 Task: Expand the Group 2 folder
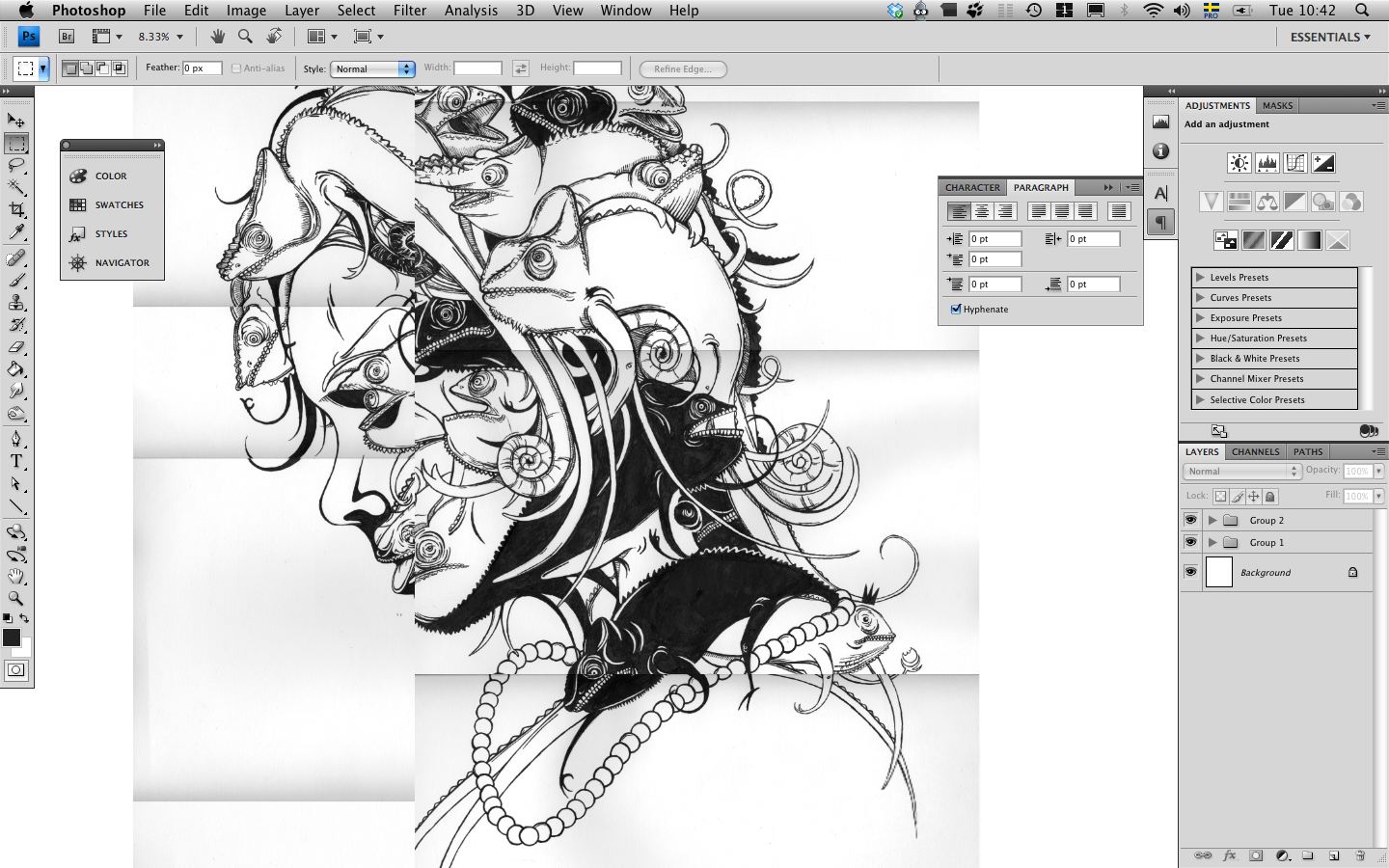pos(1212,520)
